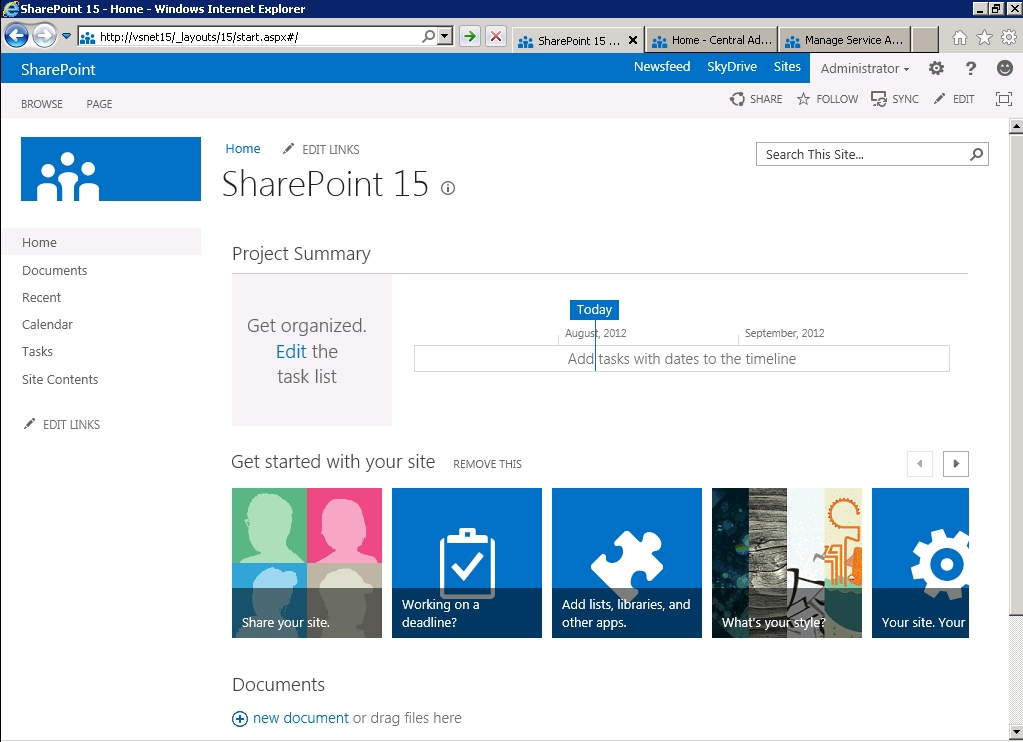1023x742 pixels.
Task: Advance the Get started tiles with right arrow
Action: [x=955, y=463]
